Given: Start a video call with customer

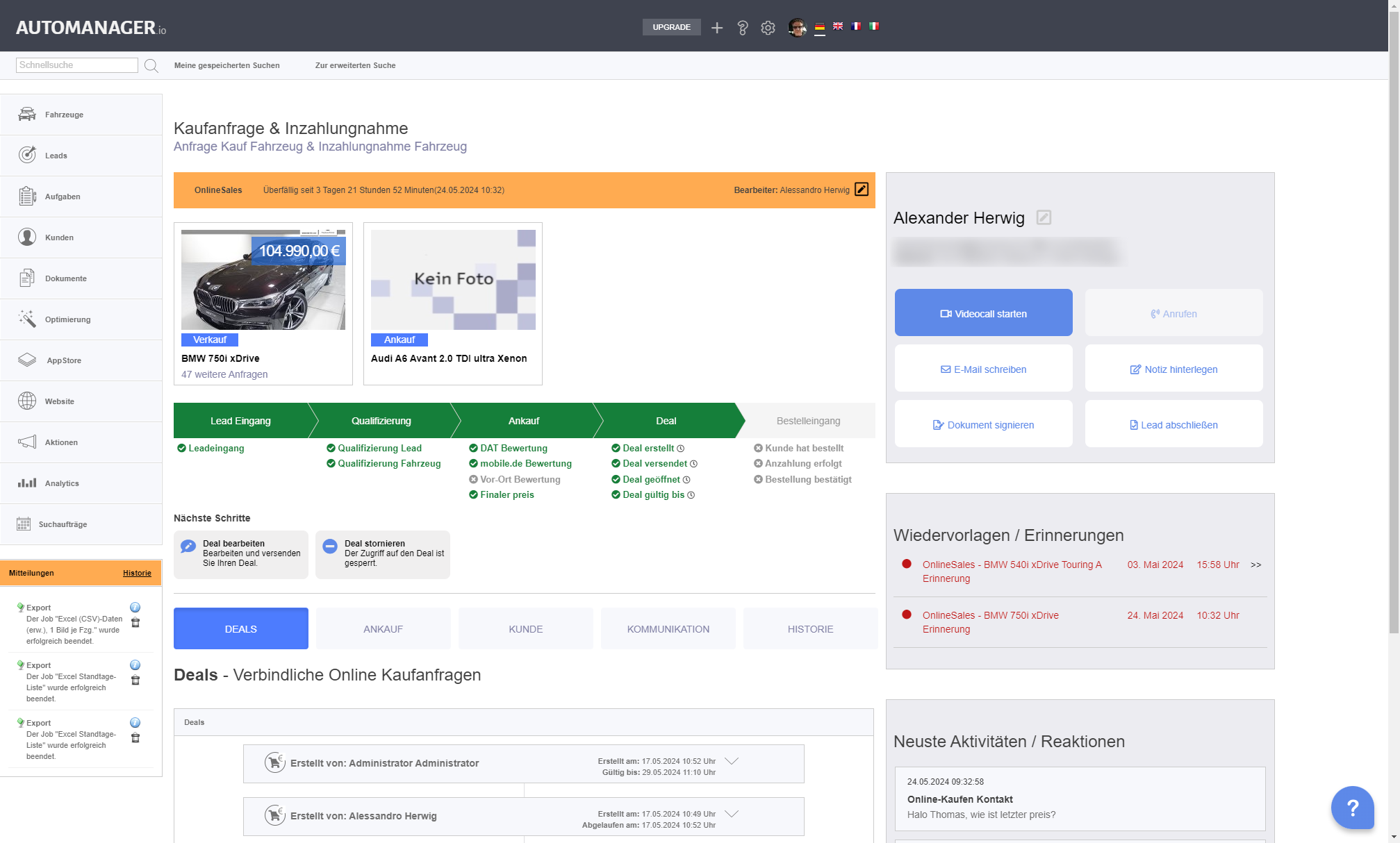Looking at the screenshot, I should click(x=983, y=313).
